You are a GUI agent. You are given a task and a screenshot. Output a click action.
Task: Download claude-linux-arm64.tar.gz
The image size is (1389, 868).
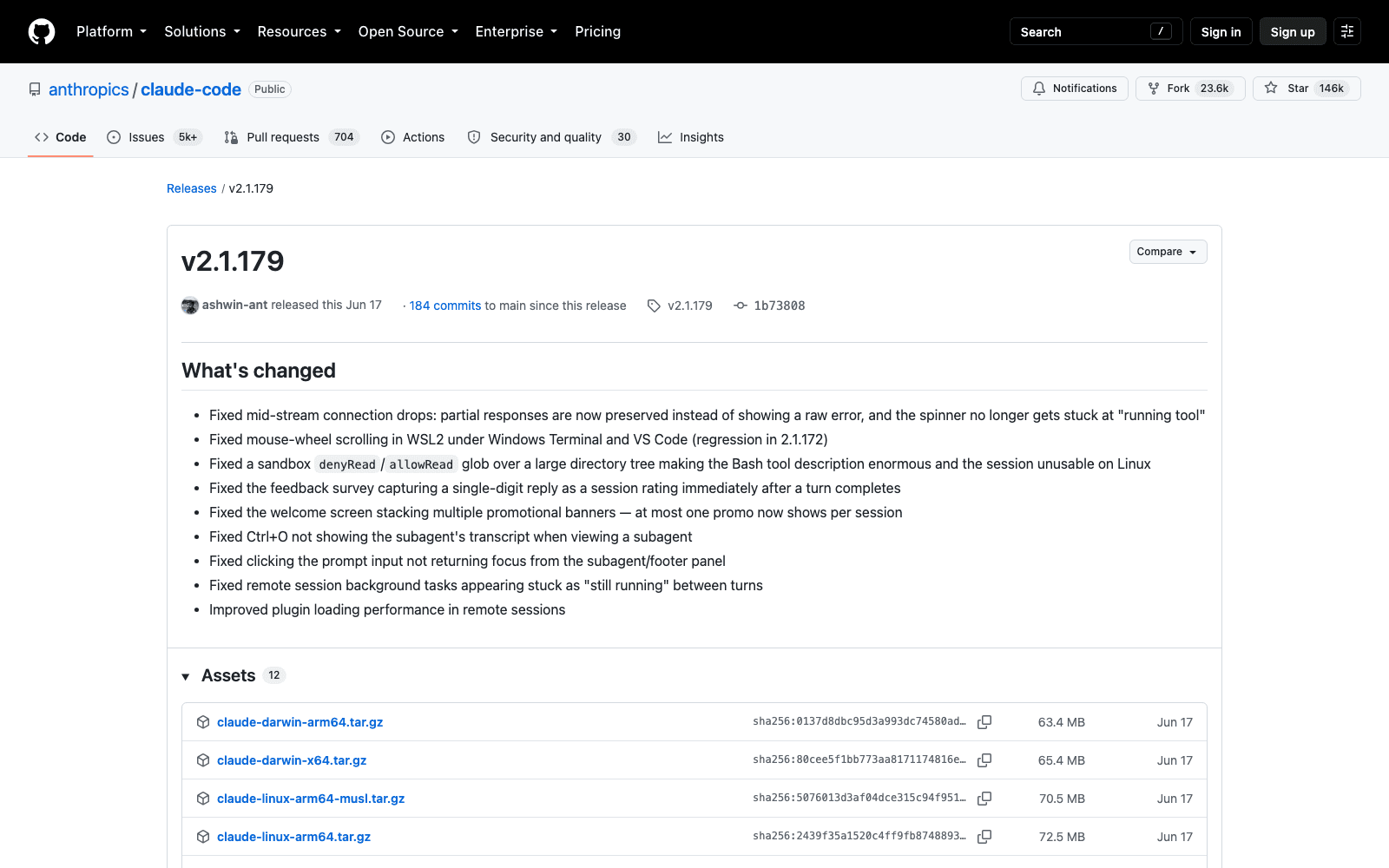(293, 837)
